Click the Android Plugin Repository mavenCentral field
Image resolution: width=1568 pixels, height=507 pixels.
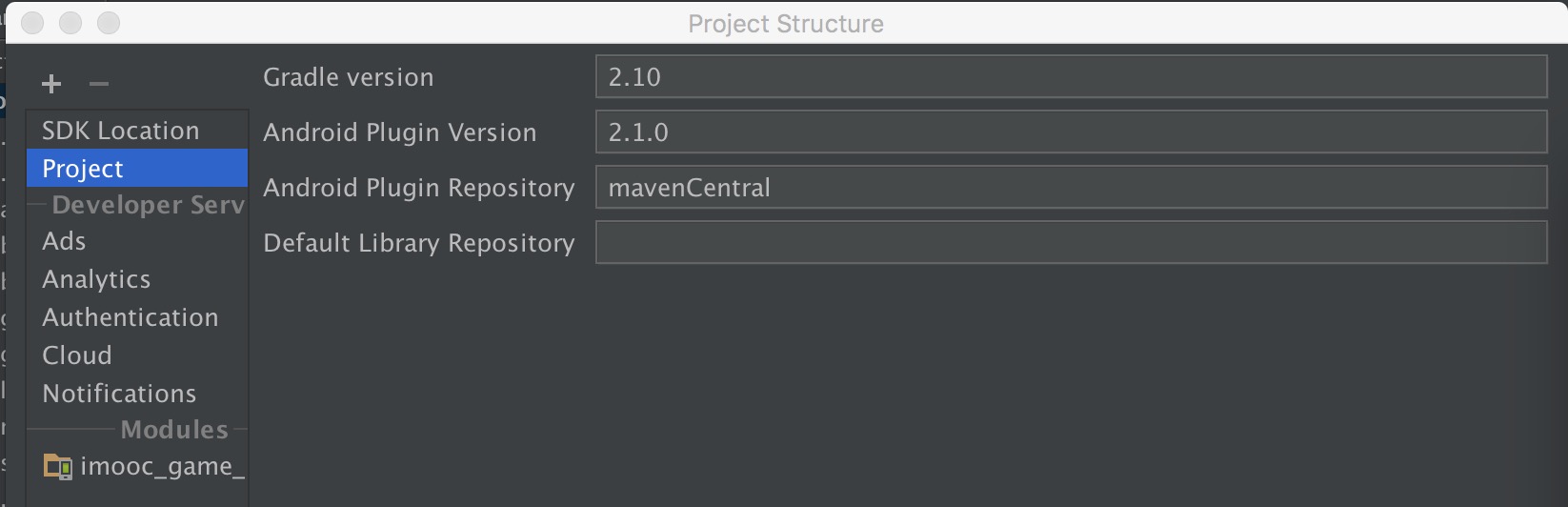click(1071, 187)
